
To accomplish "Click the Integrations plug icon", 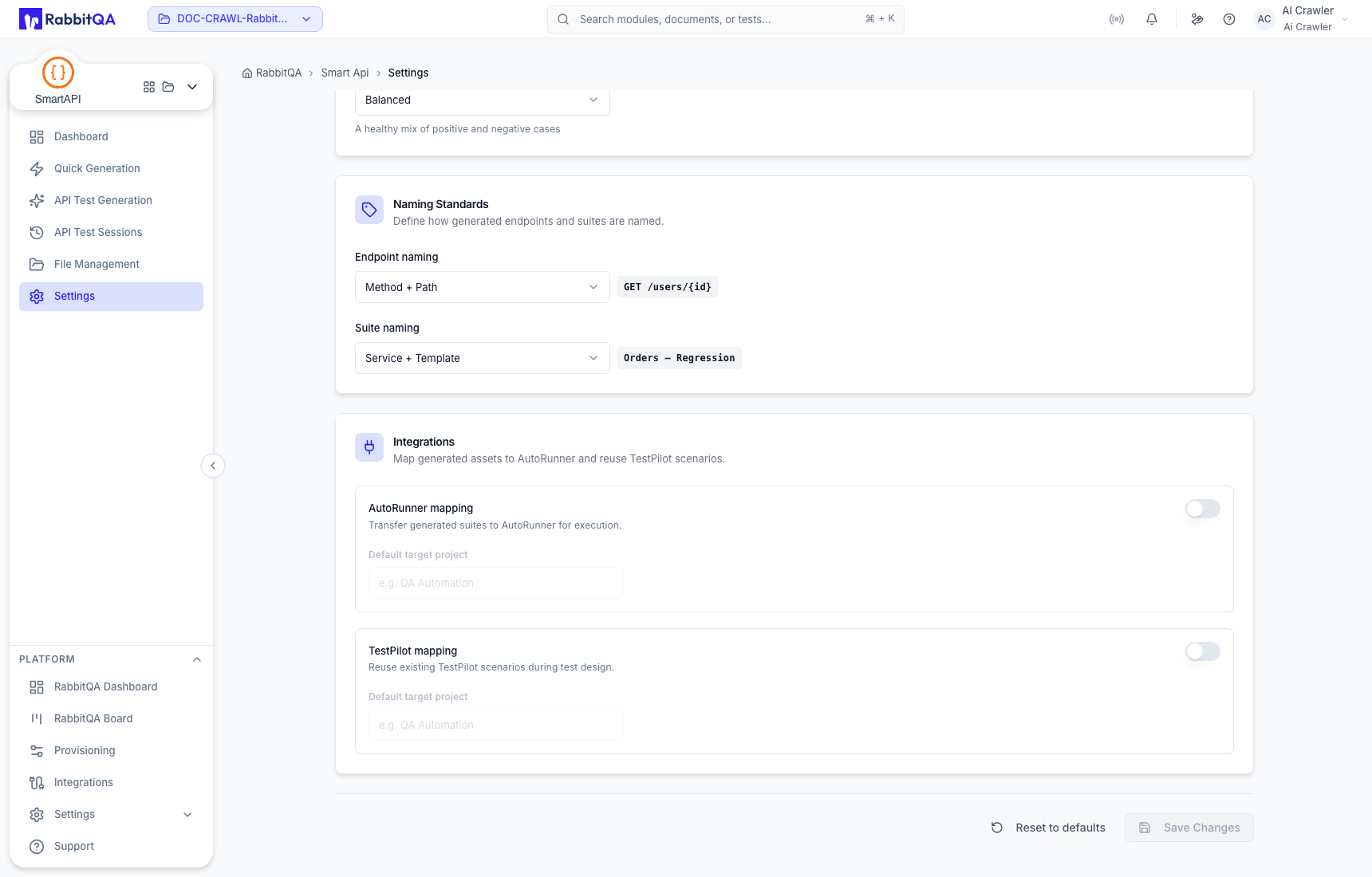I will click(x=369, y=447).
